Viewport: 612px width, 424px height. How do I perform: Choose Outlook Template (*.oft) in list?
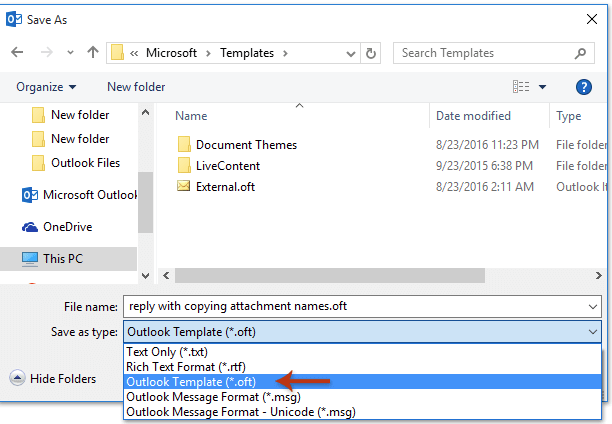pyautogui.click(x=362, y=382)
